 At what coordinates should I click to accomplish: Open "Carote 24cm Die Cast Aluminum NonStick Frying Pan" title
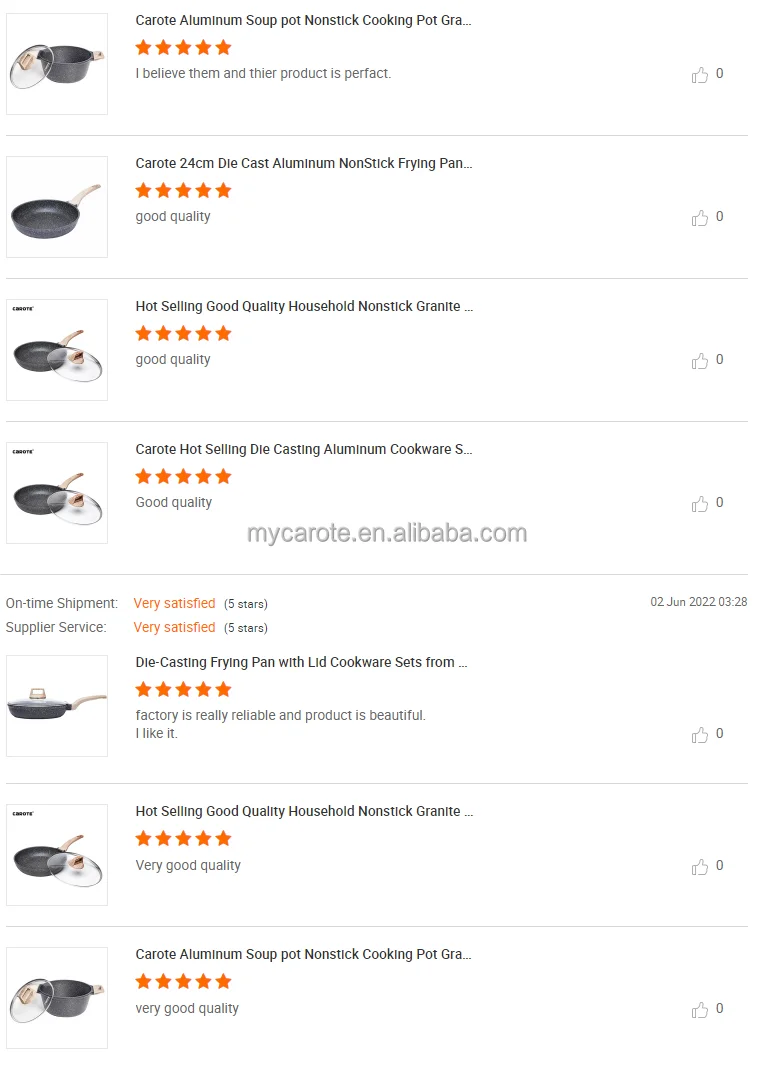click(x=304, y=163)
